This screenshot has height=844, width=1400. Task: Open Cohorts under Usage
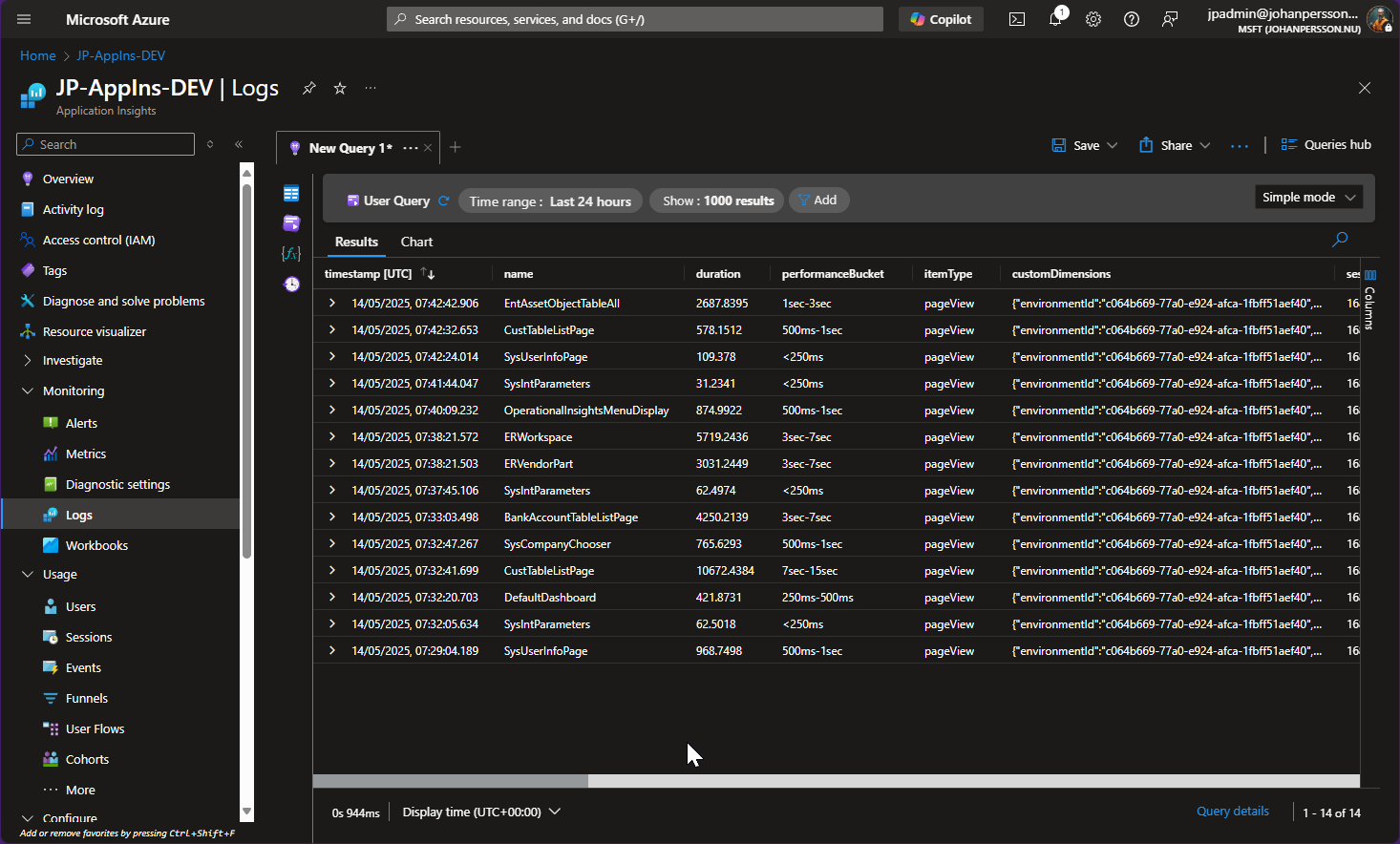[87, 759]
